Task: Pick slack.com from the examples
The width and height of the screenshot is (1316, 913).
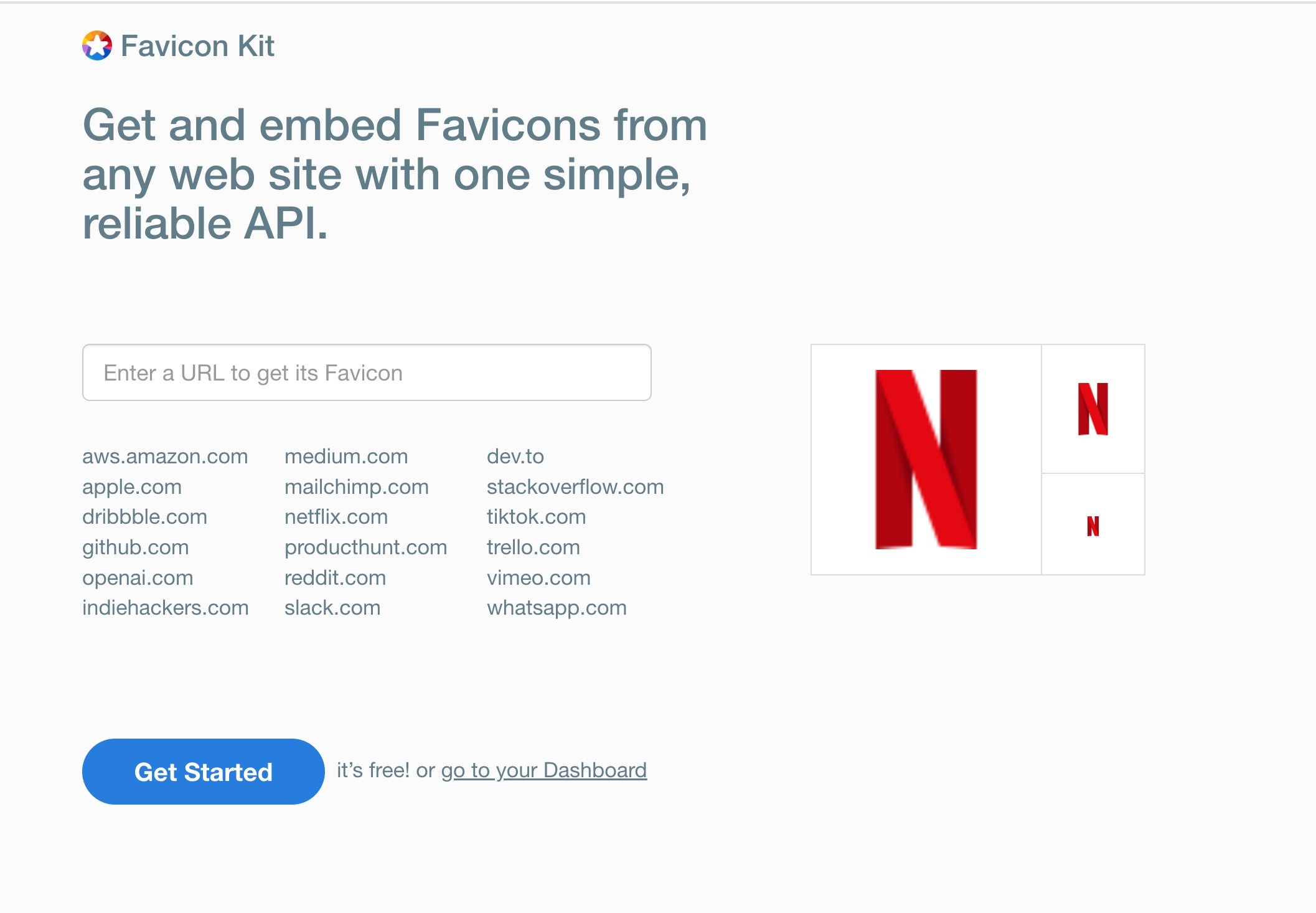Action: tap(332, 608)
